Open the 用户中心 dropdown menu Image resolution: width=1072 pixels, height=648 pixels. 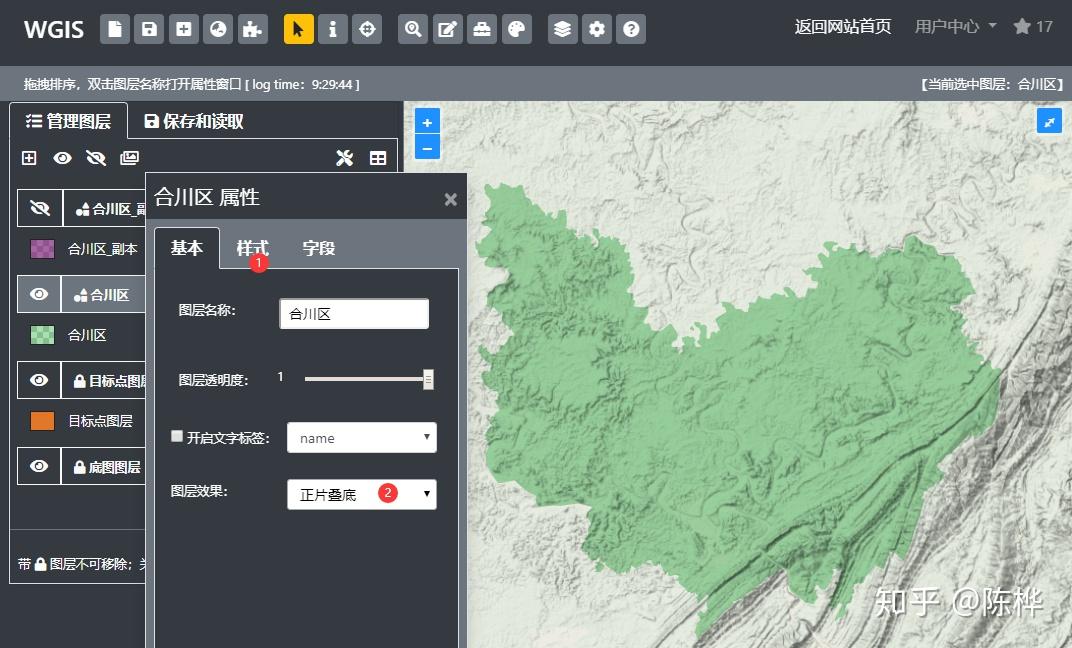[x=955, y=27]
